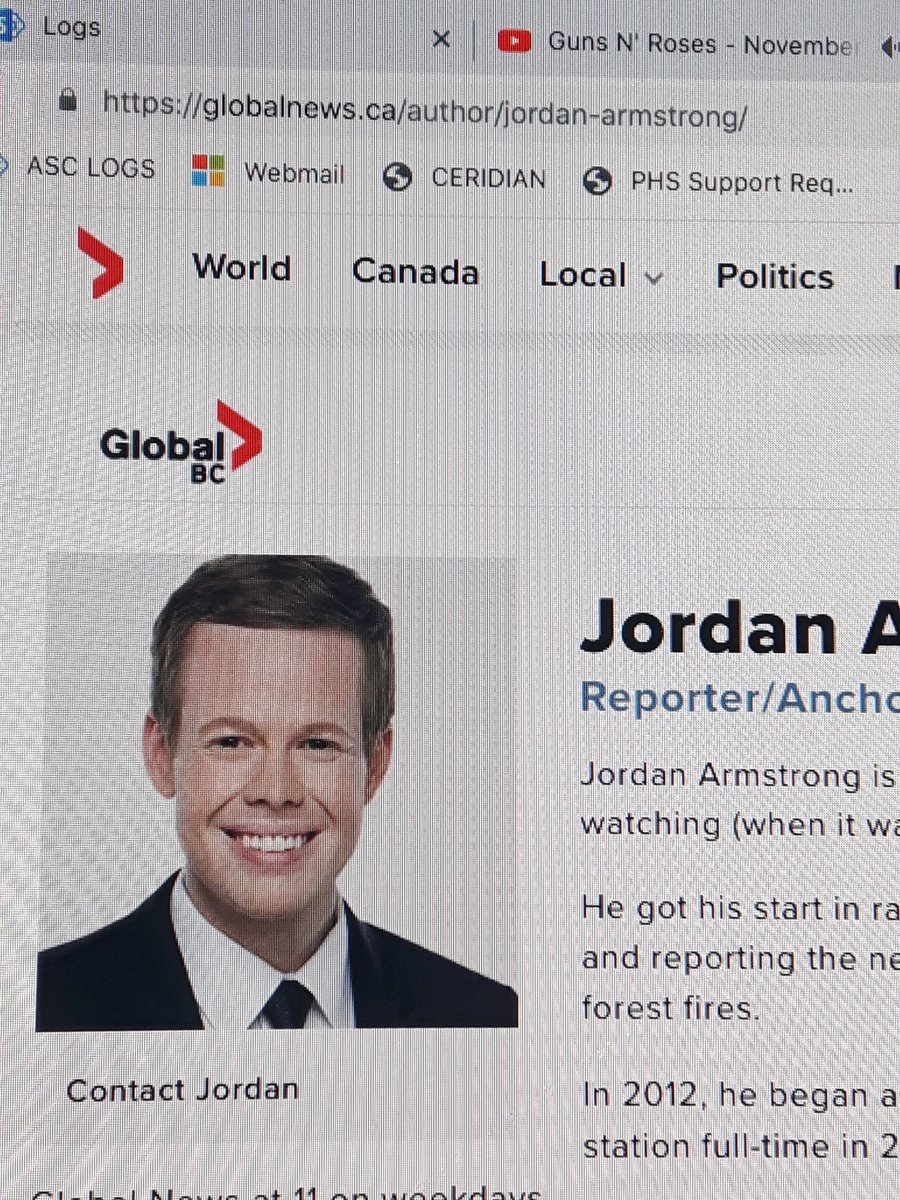Open the PHS Support Req bookmark
The image size is (900, 1200).
pos(742,183)
